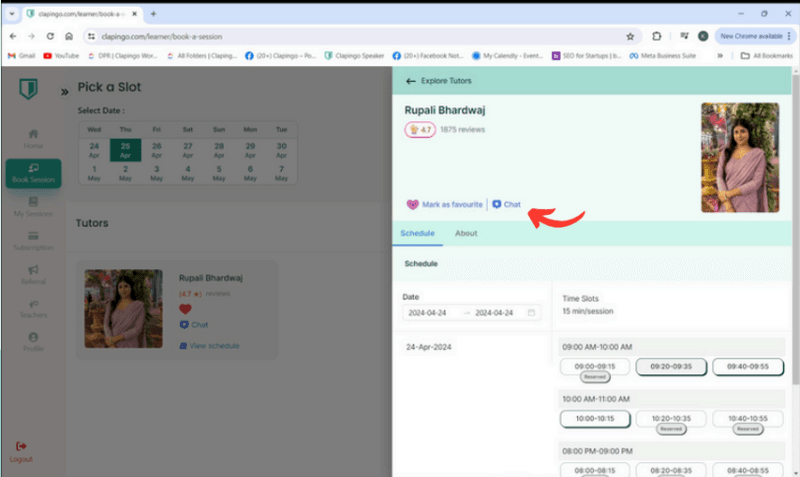Screen dimensions: 800x477
Task: Switch to the About tab
Action: (x=466, y=233)
